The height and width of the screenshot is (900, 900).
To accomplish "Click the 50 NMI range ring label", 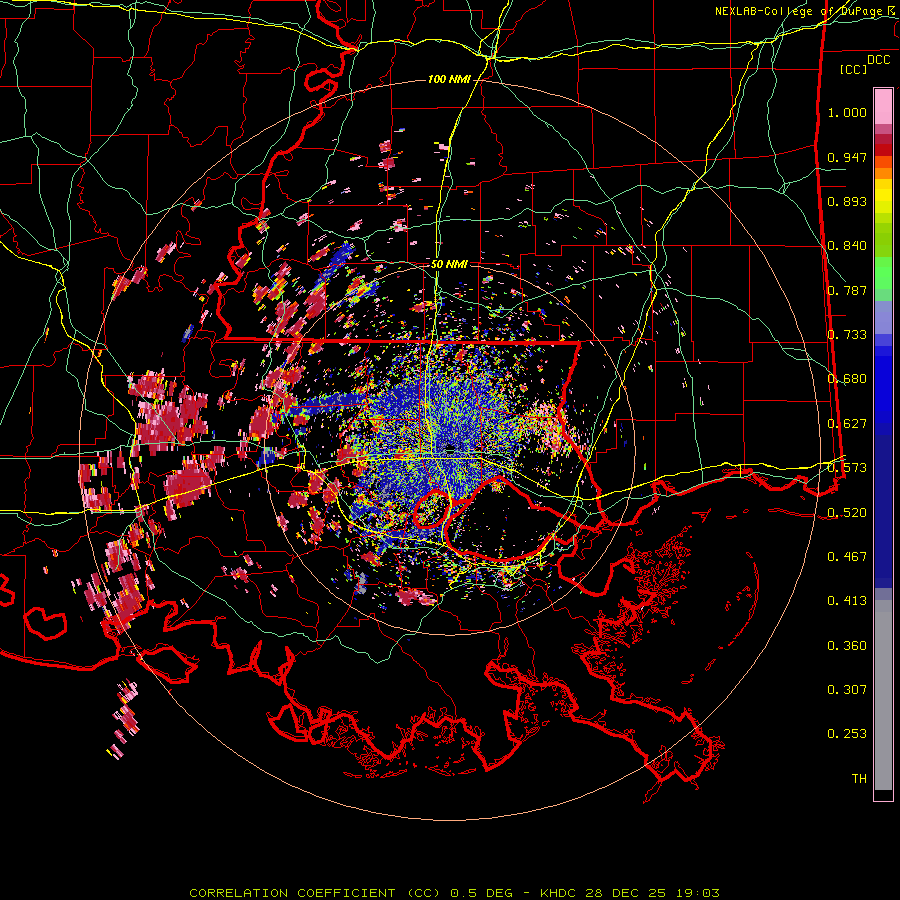I will click(449, 264).
